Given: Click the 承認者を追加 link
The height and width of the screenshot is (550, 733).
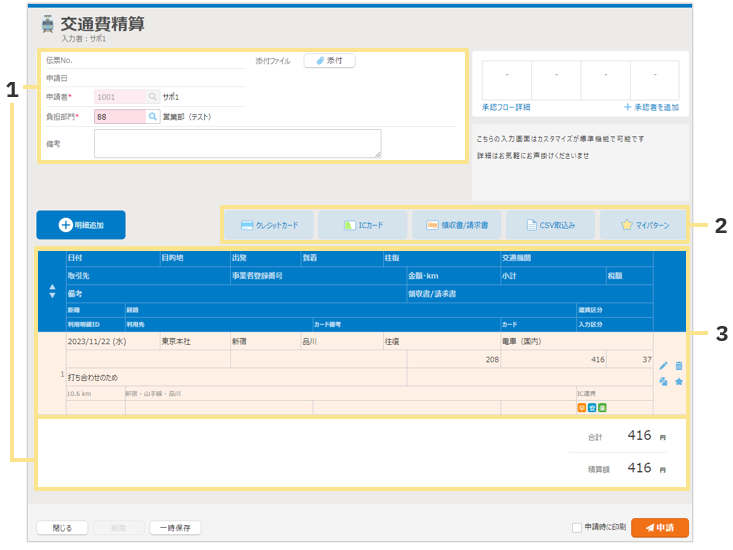Looking at the screenshot, I should click(651, 106).
